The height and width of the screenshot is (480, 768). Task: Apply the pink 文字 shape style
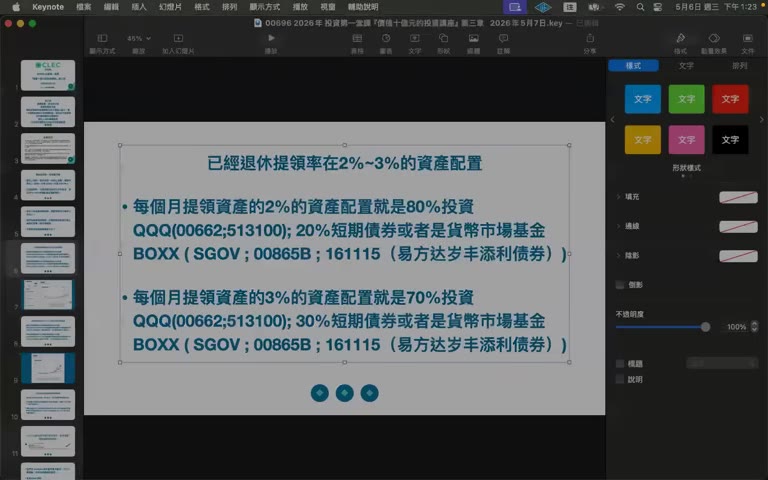tap(686, 140)
